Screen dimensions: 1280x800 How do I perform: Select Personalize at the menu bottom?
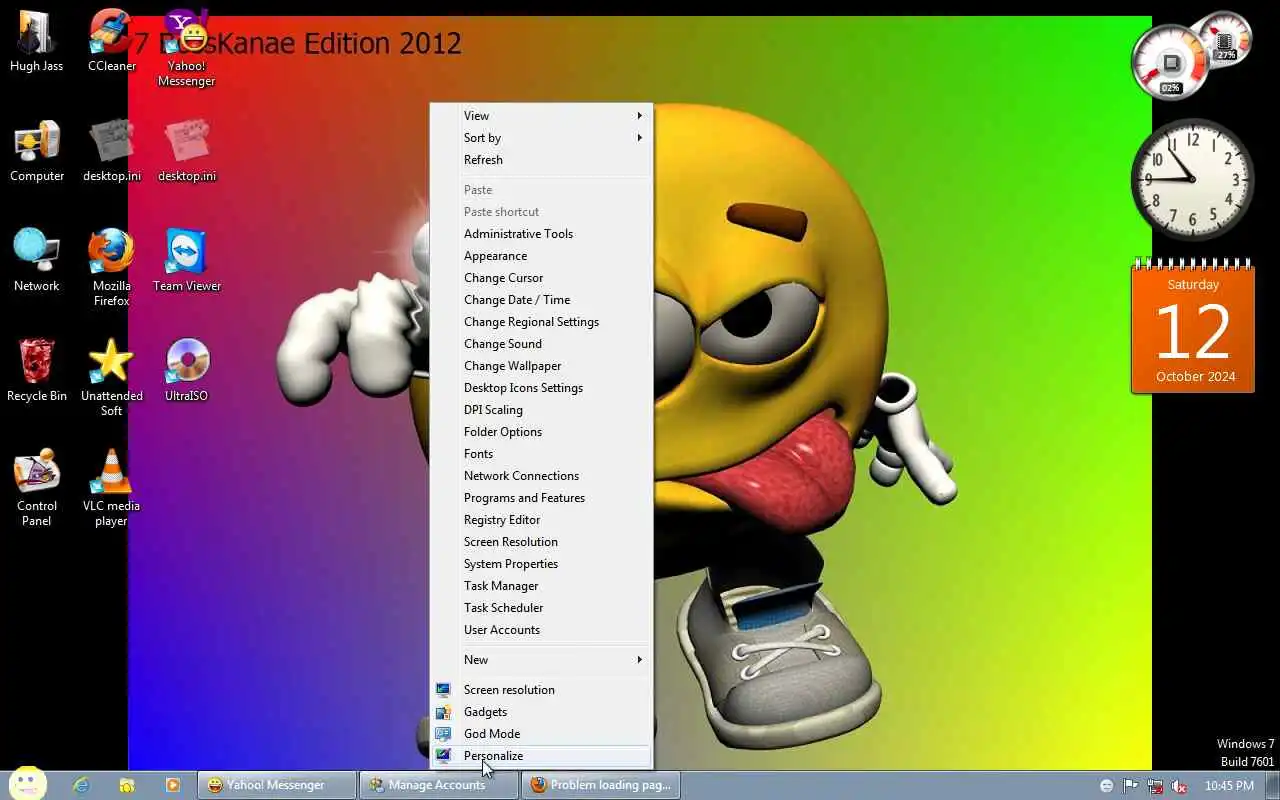tap(541, 756)
